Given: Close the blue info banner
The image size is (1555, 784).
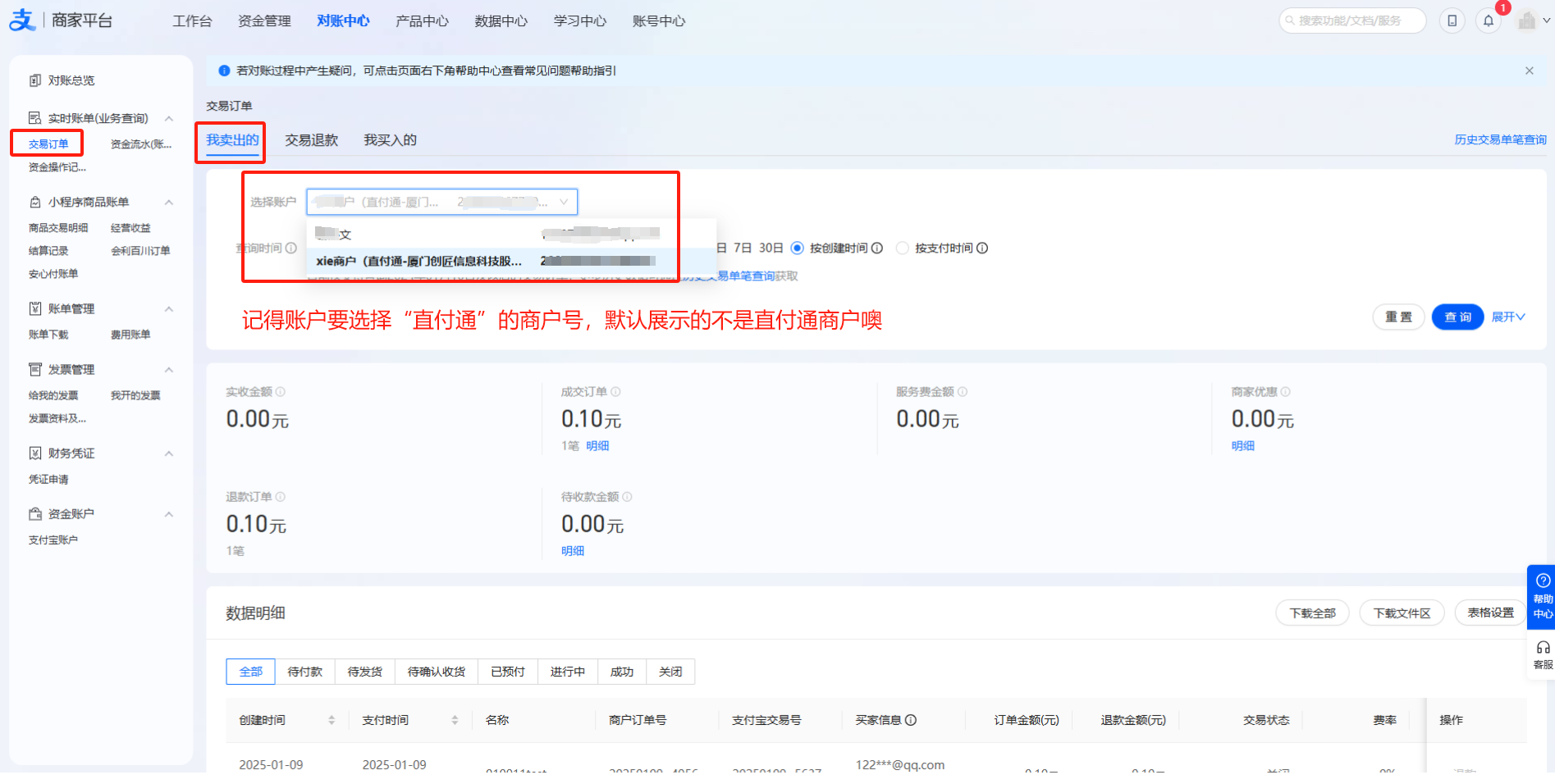Looking at the screenshot, I should pyautogui.click(x=1530, y=71).
